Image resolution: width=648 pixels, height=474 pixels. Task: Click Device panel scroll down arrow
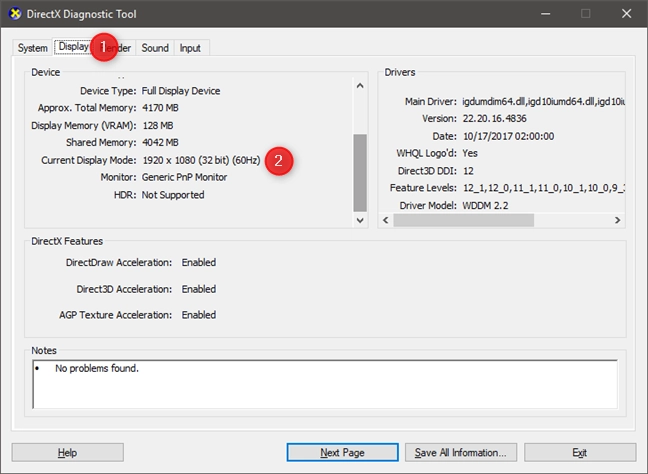coord(360,220)
